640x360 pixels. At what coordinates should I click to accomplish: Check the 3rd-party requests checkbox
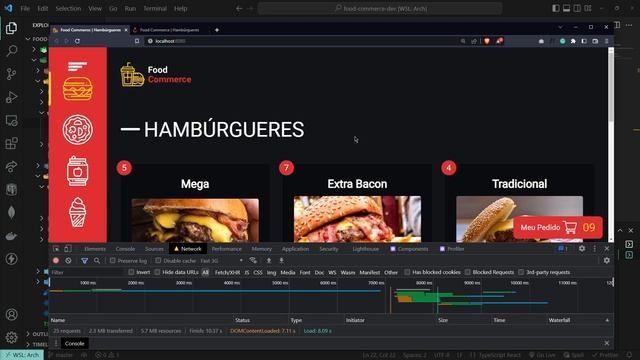pyautogui.click(x=521, y=272)
